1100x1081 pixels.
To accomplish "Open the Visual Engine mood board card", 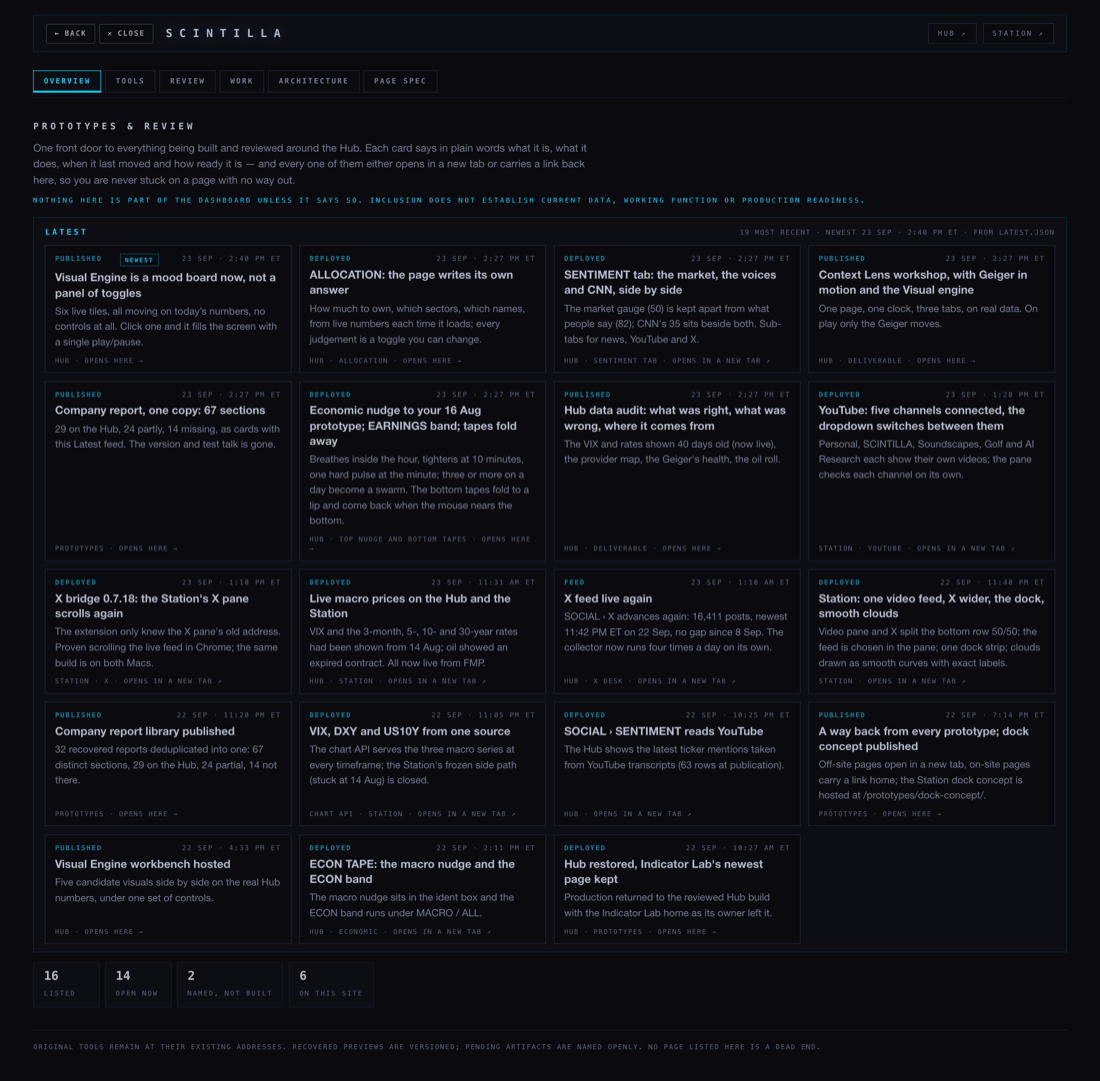I will (168, 309).
